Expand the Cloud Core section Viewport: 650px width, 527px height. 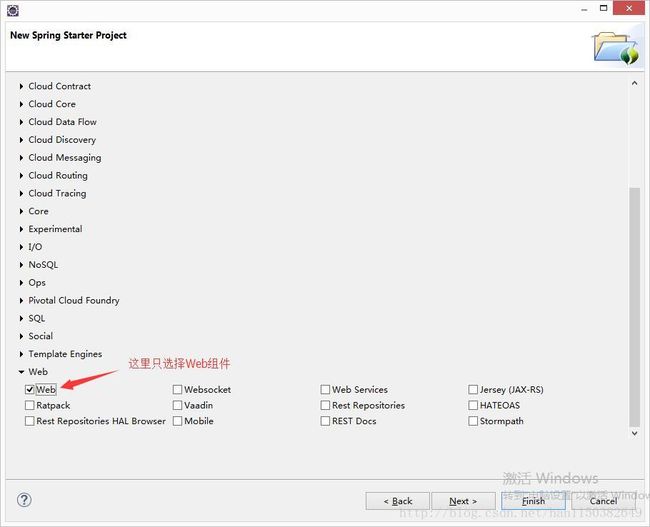(x=21, y=104)
